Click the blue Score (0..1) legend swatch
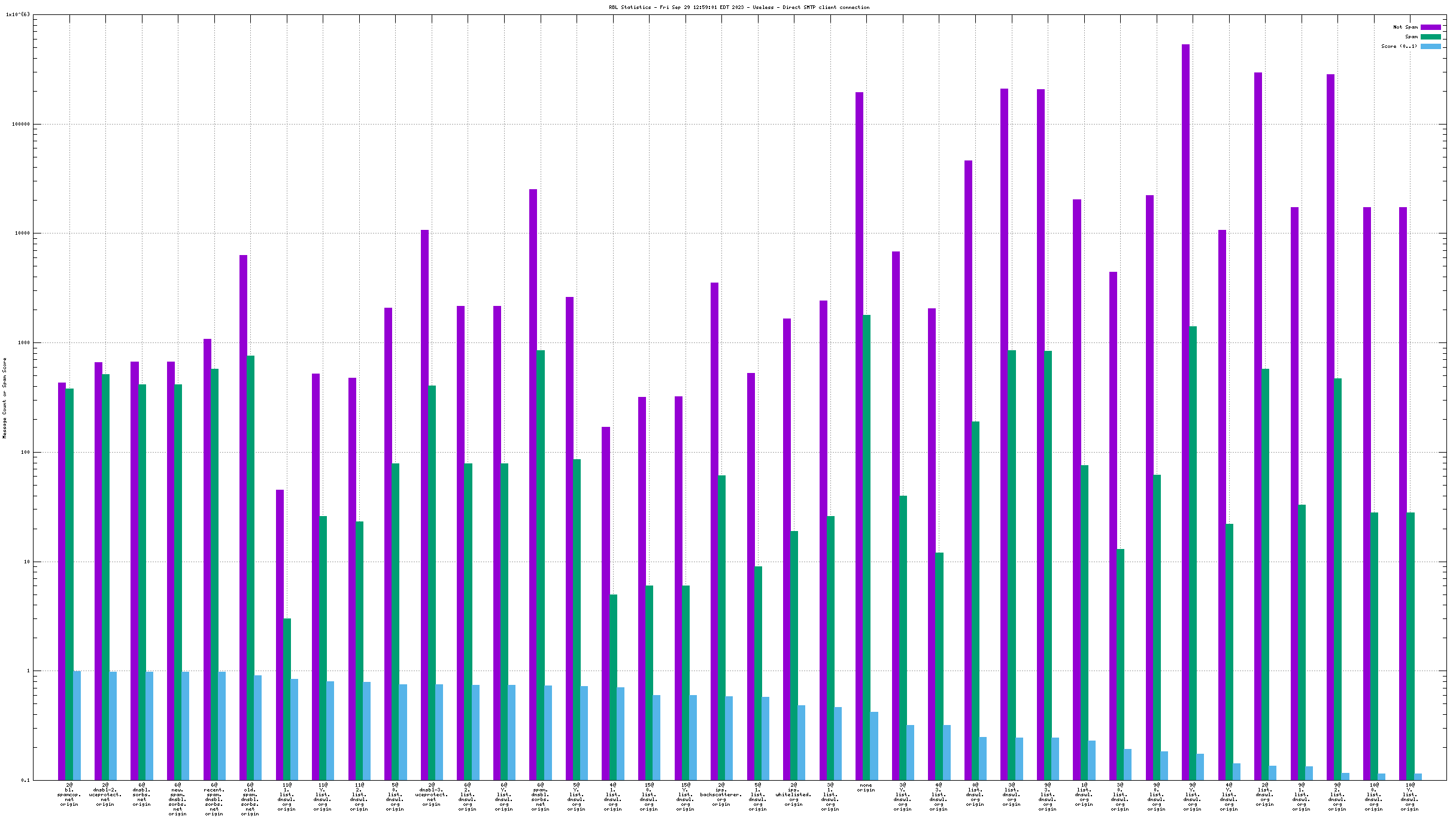1456x819 pixels. [x=1430, y=46]
